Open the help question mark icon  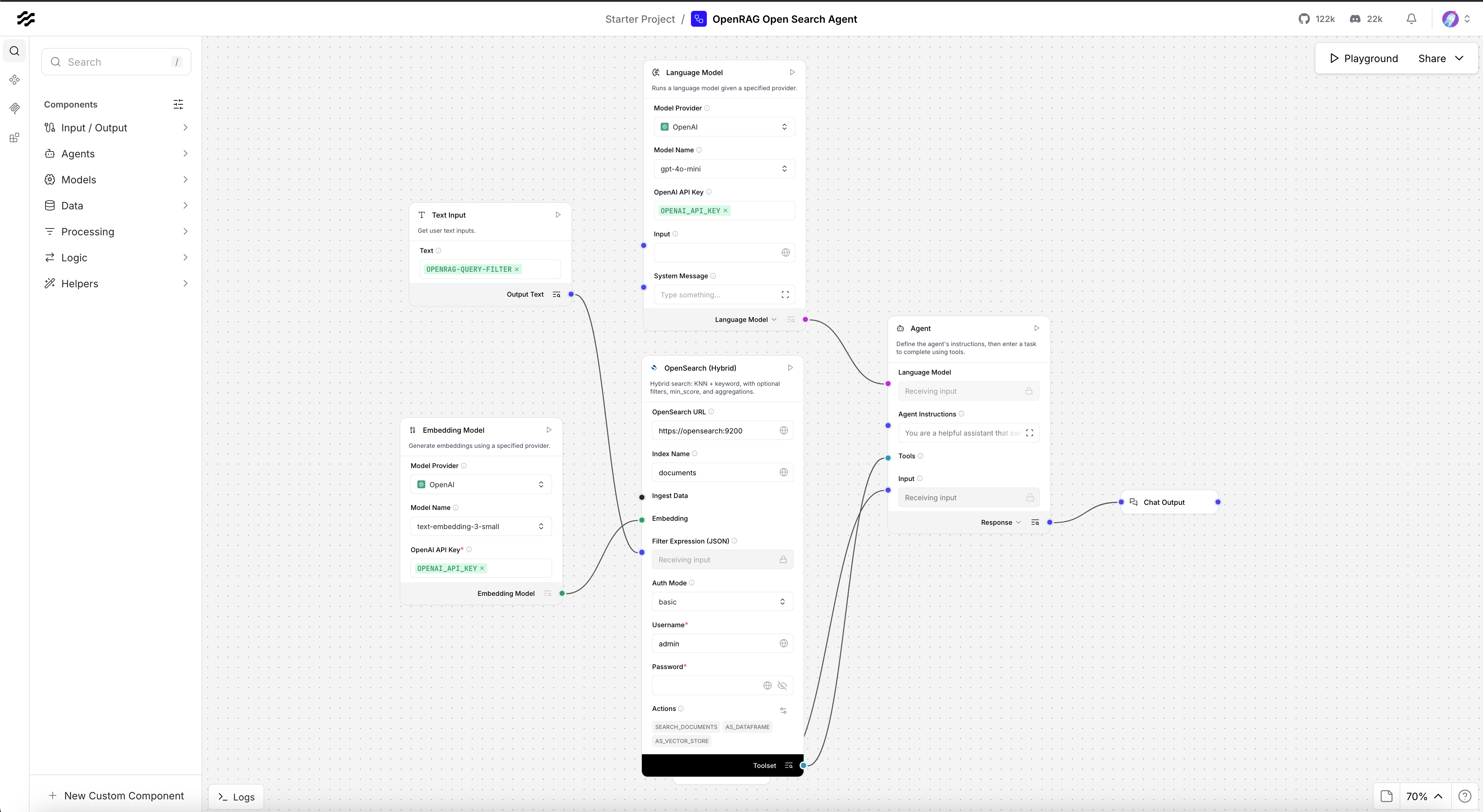pos(1465,796)
